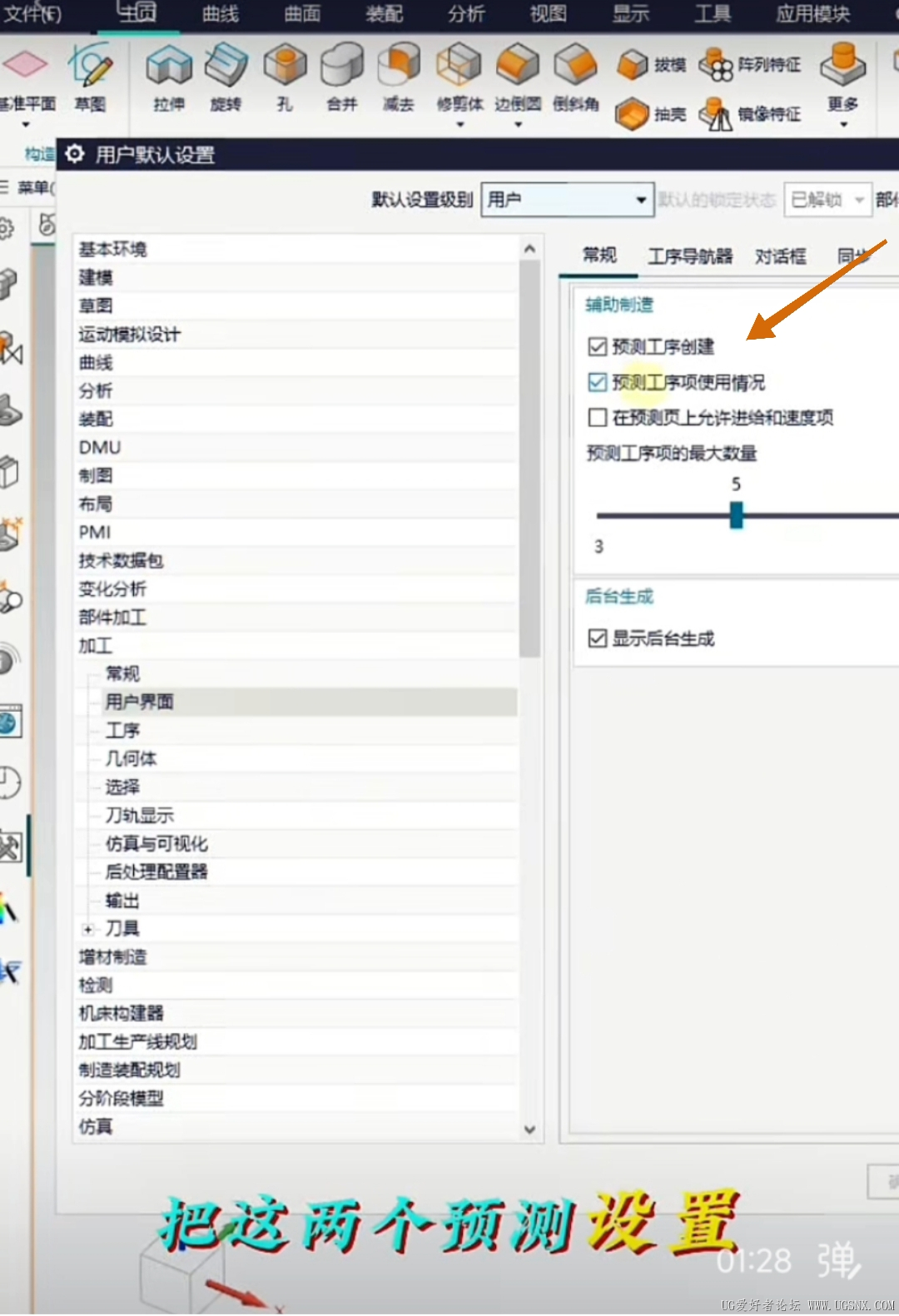This screenshot has height=1316, width=899.
Task: Click the gear icon in dialog title
Action: [75, 154]
